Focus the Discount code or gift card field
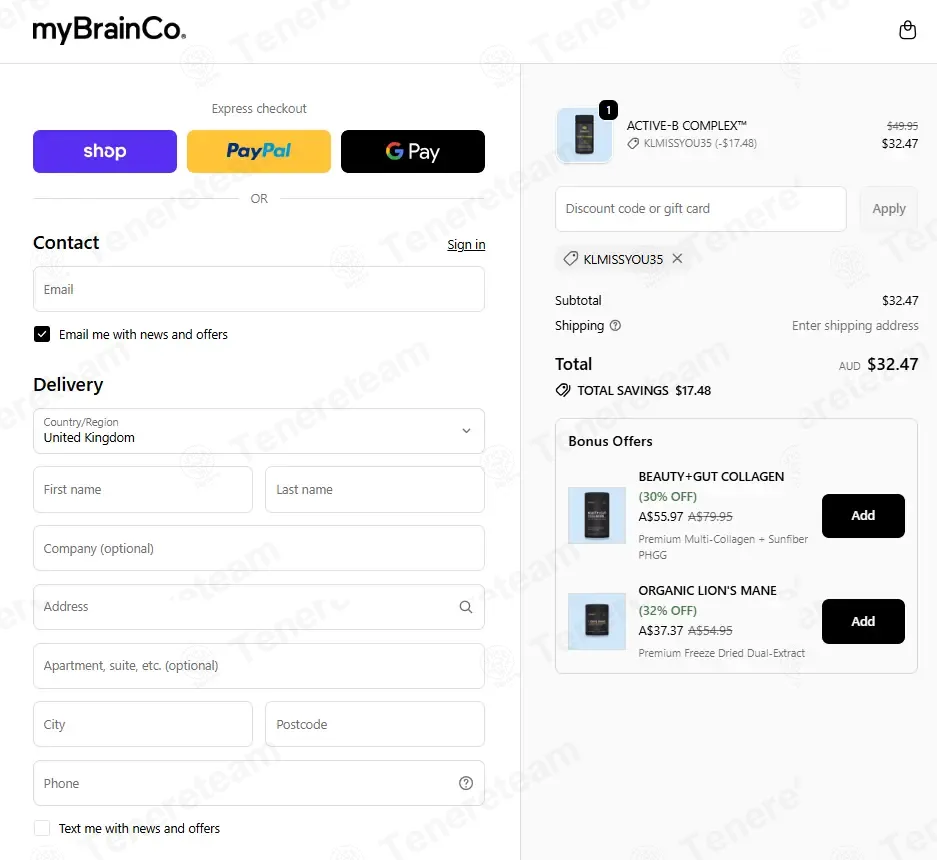The width and height of the screenshot is (937, 860). pos(700,209)
